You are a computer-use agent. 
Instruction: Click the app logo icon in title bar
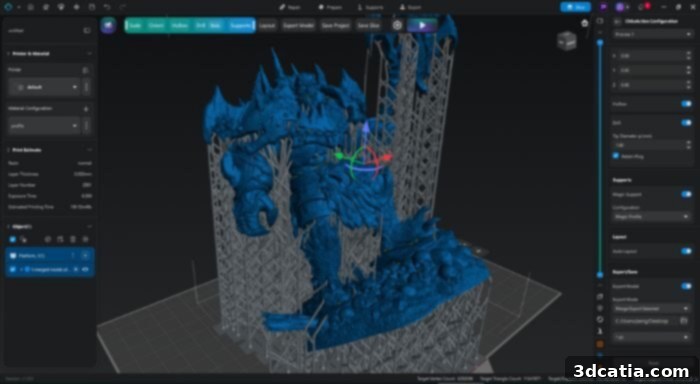tap(8, 7)
